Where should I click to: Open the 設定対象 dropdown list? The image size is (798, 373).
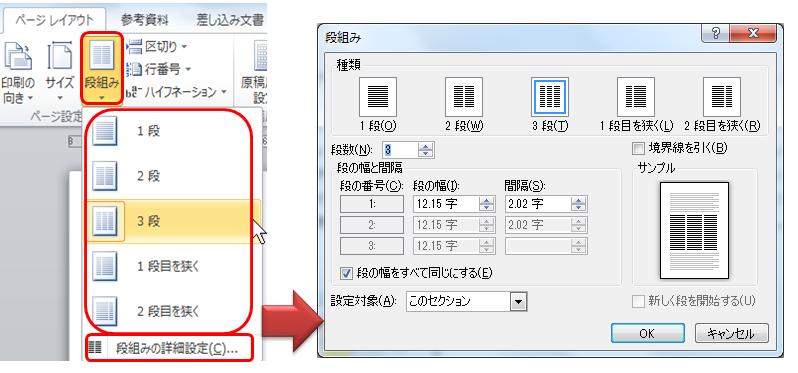coord(518,301)
